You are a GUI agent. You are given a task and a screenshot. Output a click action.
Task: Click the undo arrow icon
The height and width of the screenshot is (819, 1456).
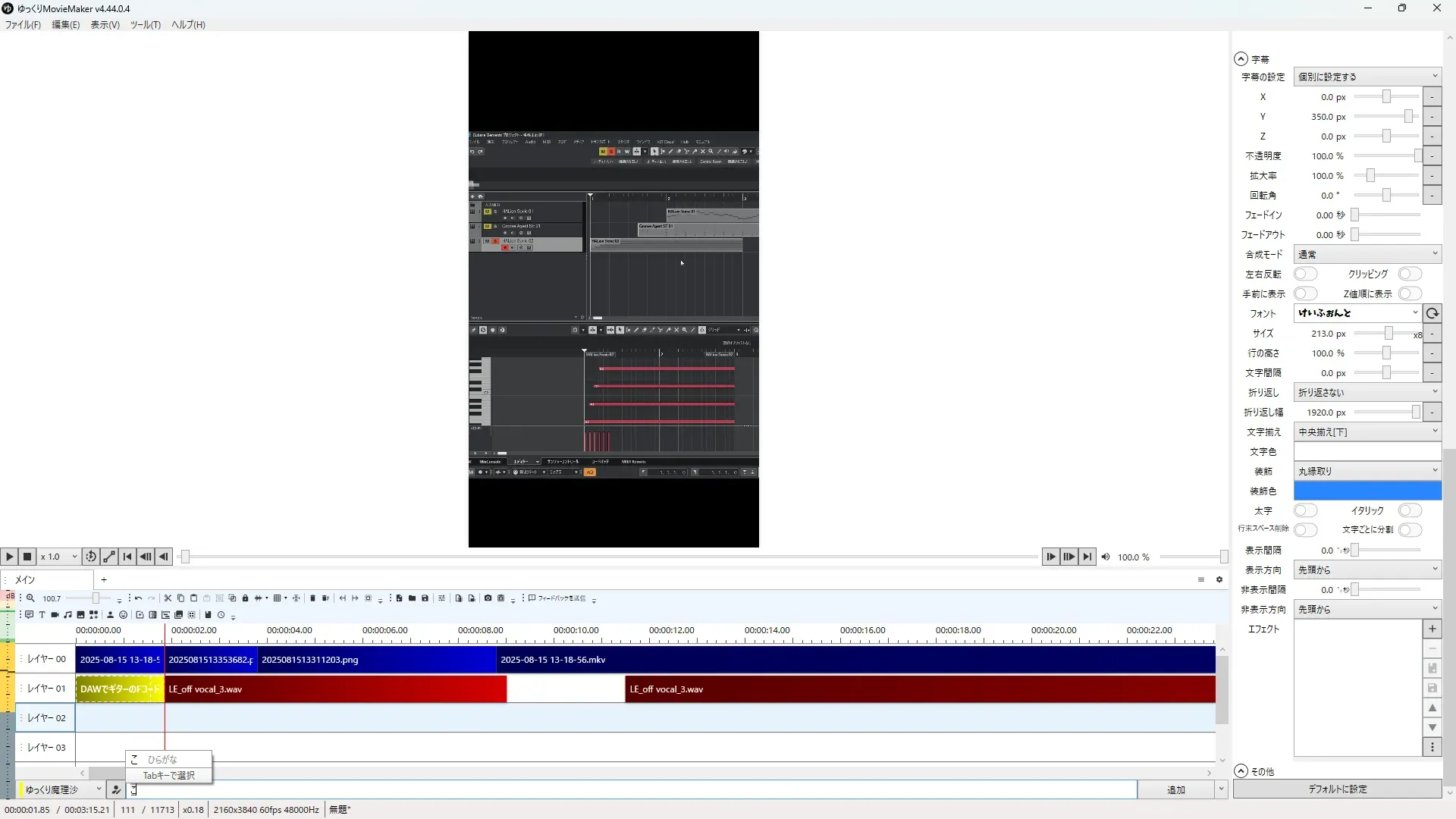point(138,598)
